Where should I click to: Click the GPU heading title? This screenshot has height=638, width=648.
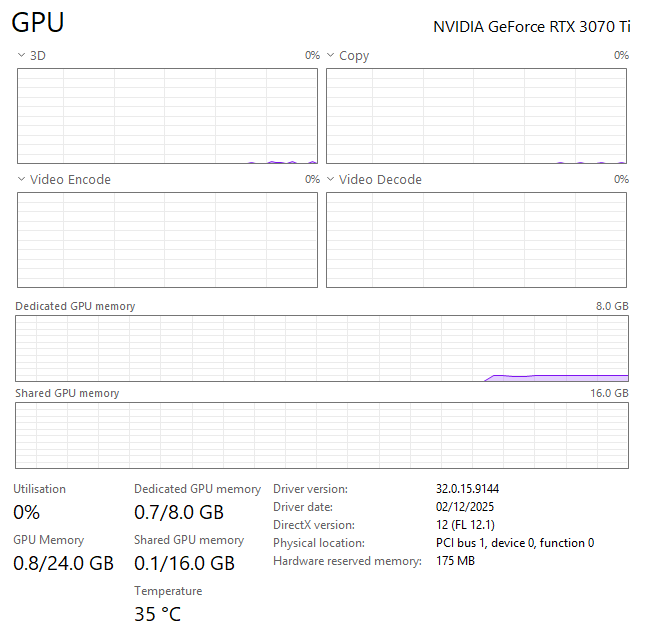39,24
